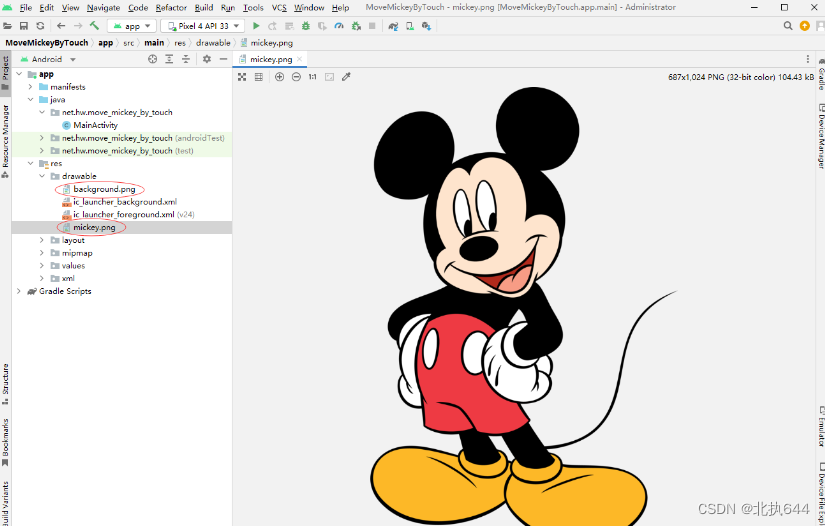
Task: Pick a color with the image editor eyedropper
Action: coord(346,77)
